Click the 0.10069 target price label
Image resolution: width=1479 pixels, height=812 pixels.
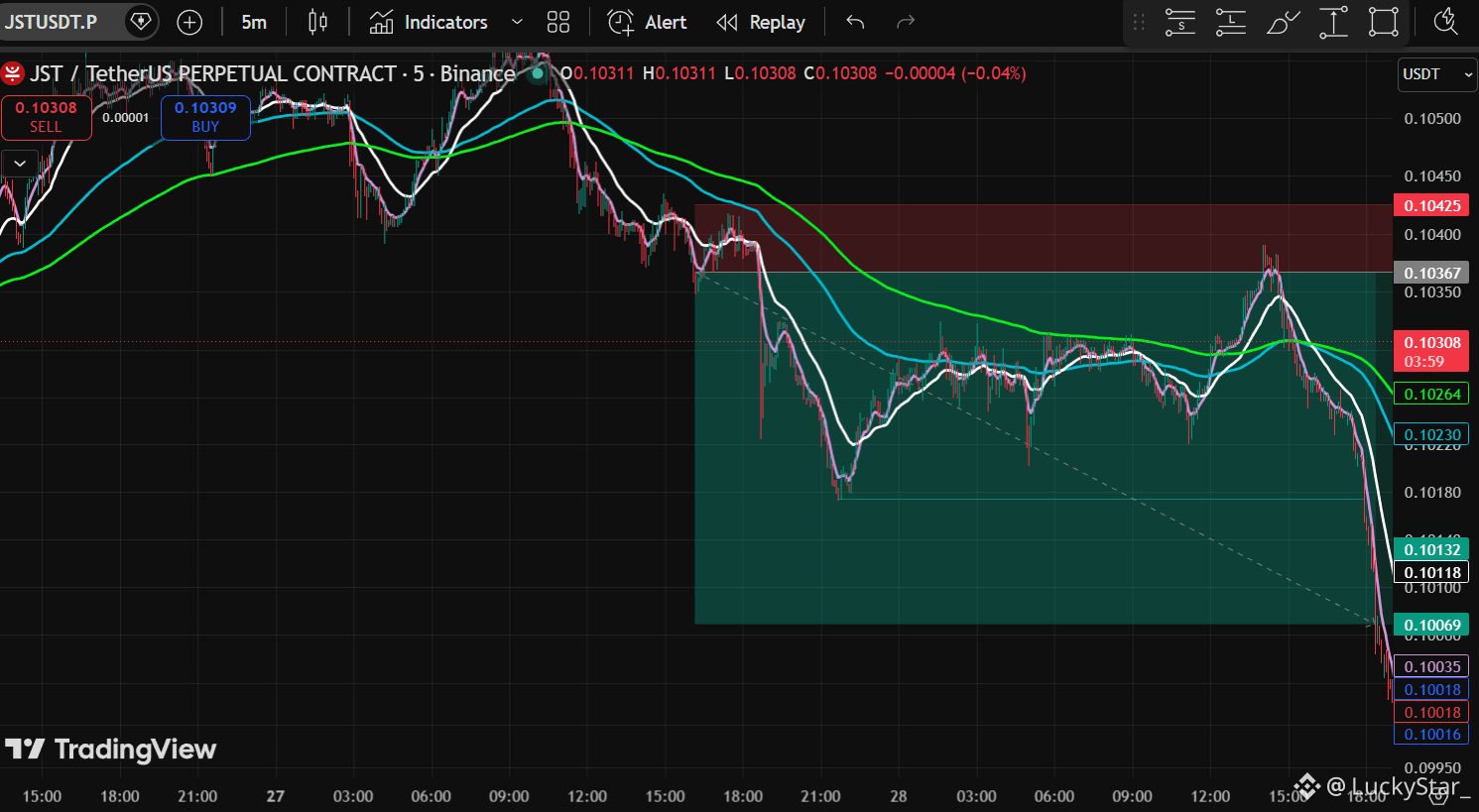[x=1431, y=626]
